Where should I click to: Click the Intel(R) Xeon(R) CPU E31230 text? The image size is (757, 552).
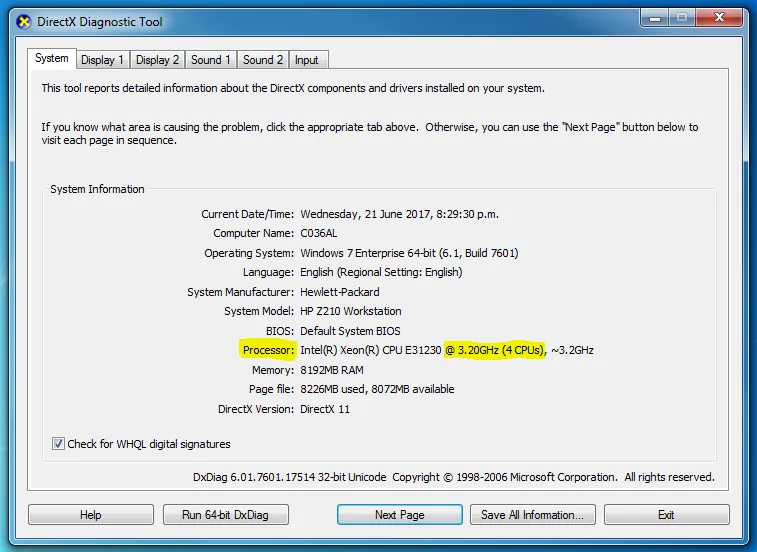pyautogui.click(x=370, y=350)
